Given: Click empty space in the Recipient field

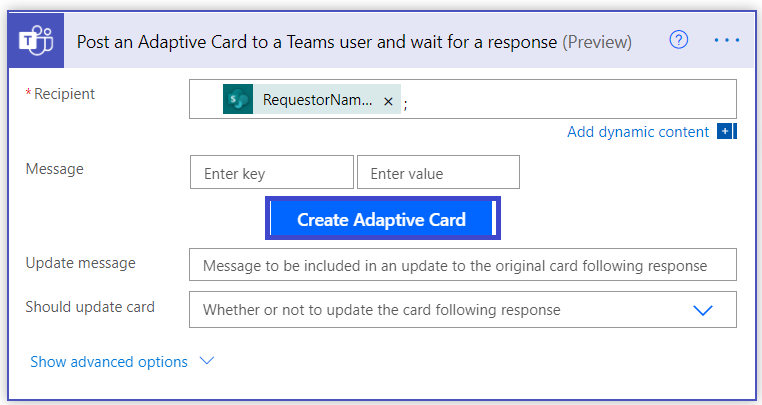Looking at the screenshot, I should (x=570, y=100).
